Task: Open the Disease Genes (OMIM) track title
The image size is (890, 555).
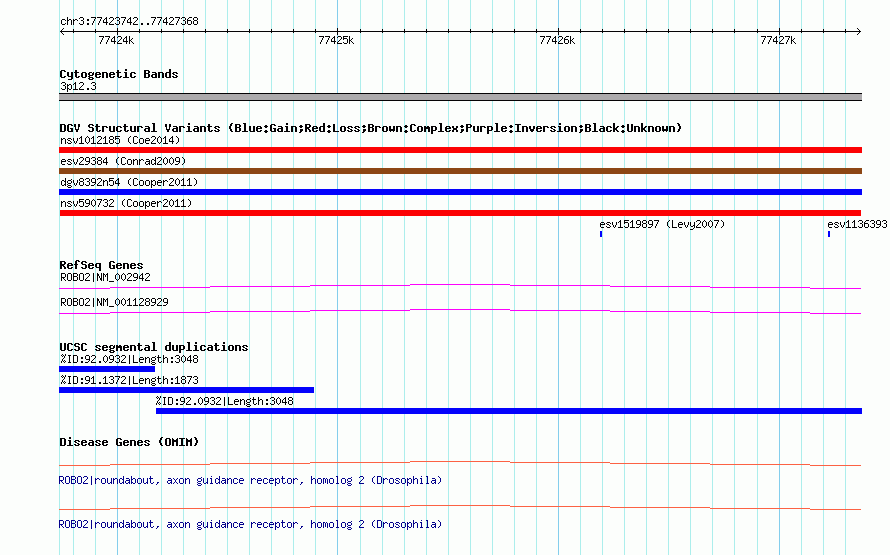Action: tap(129, 442)
